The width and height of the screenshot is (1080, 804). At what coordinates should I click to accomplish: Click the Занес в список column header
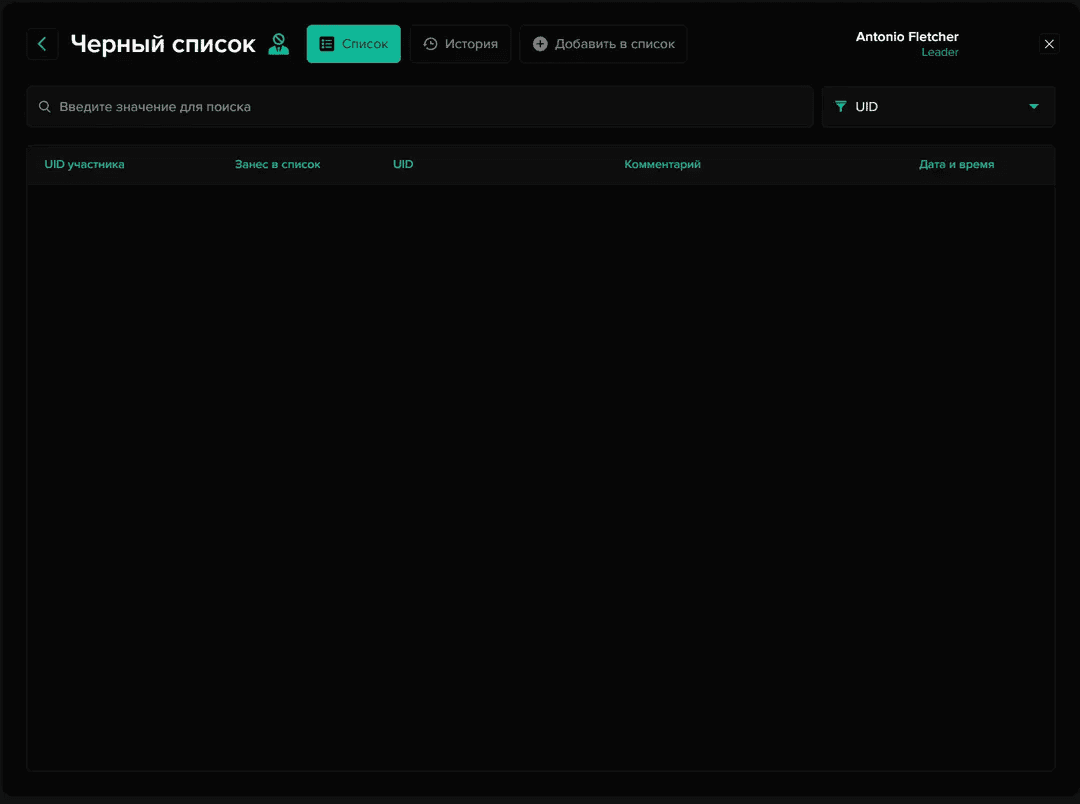(277, 164)
